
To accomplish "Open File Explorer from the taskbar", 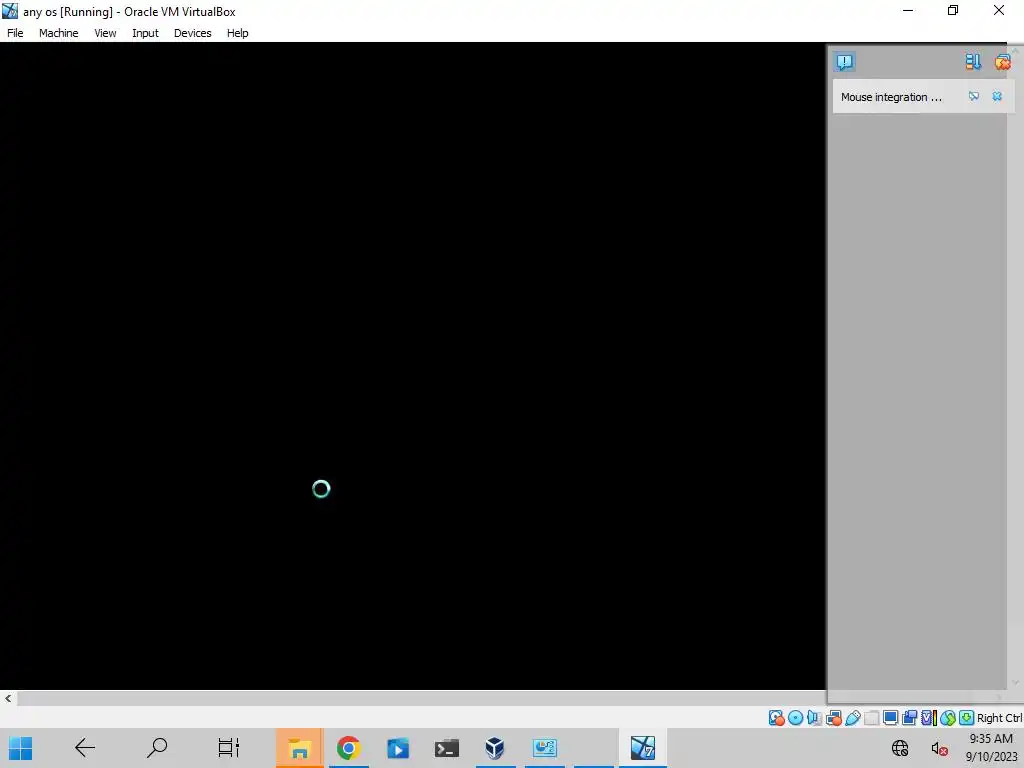I will click(299, 748).
